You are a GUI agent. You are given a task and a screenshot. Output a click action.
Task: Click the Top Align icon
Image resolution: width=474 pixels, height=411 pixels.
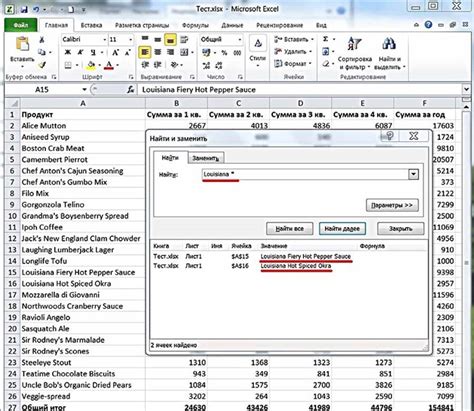(145, 40)
